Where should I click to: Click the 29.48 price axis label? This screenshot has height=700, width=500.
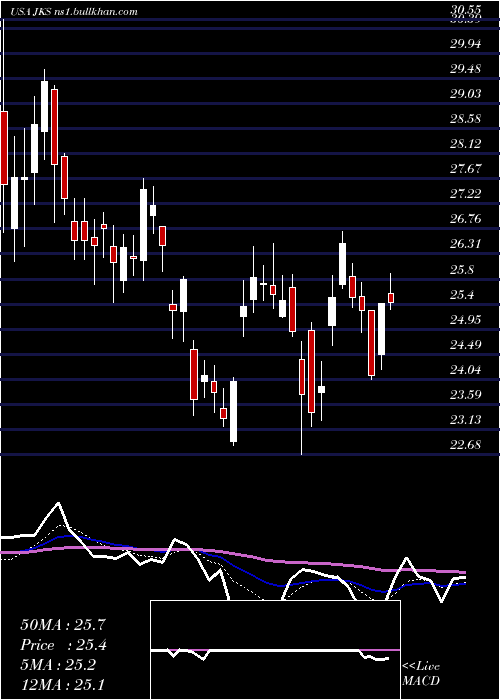point(465,69)
